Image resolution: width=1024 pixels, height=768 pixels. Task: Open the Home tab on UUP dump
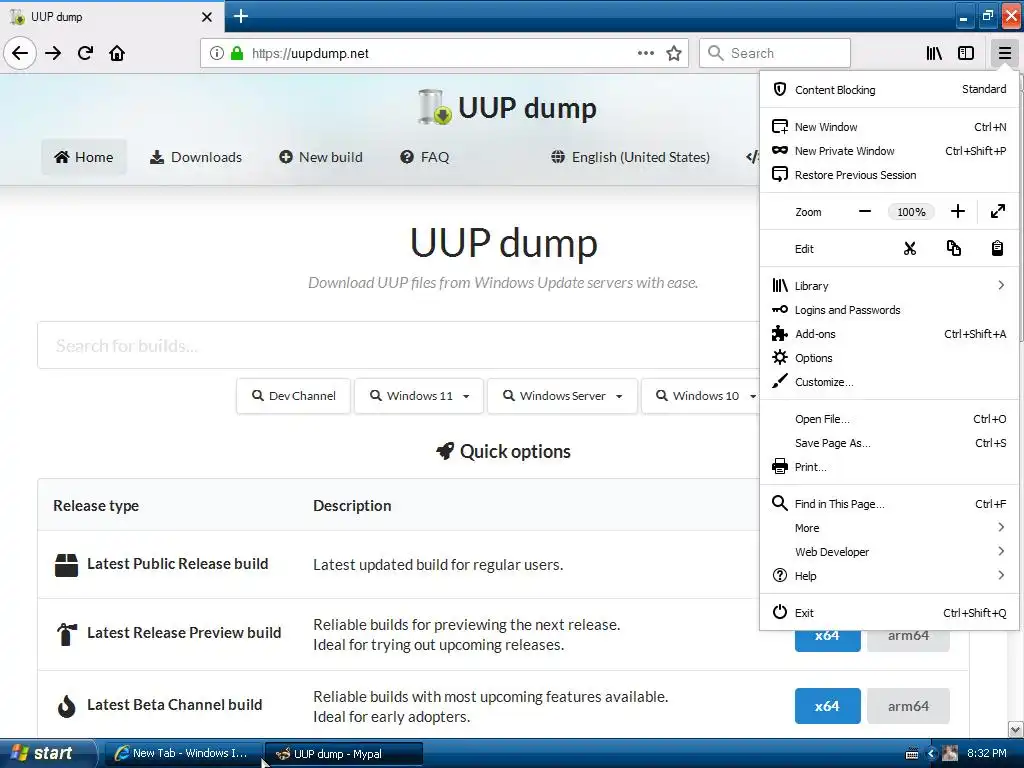pyautogui.click(x=84, y=157)
